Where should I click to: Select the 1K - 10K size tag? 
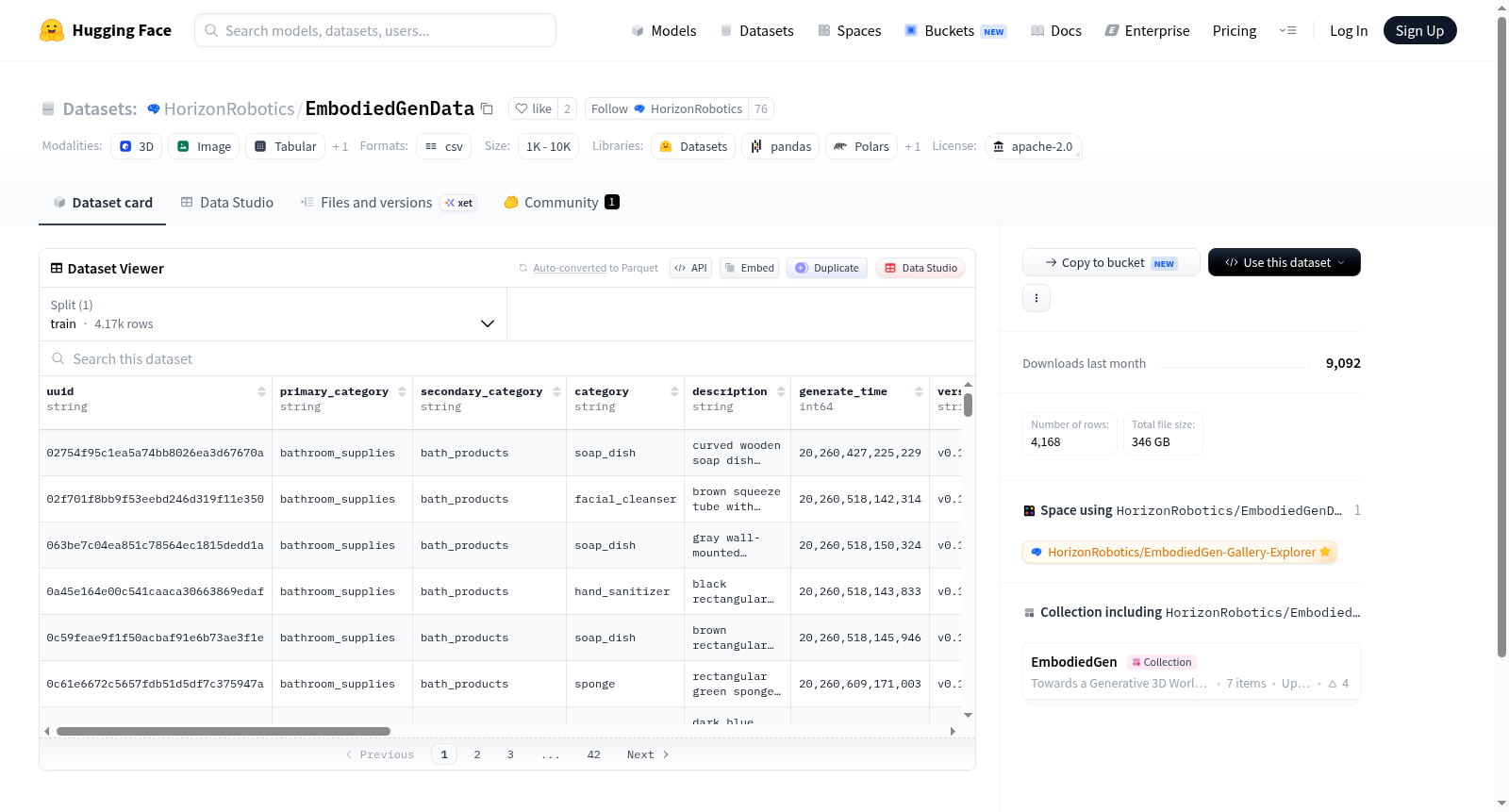(548, 146)
